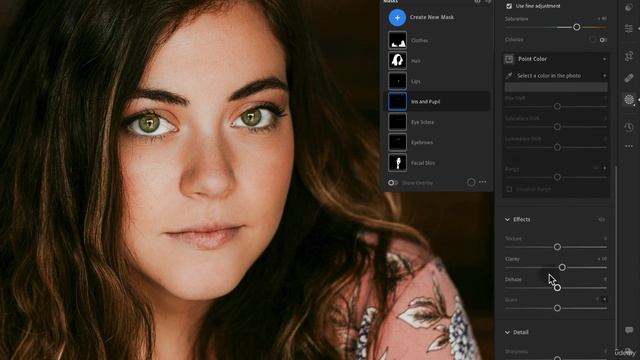The height and width of the screenshot is (360, 640).
Task: Click the Create New Mask label
Action: [432, 17]
